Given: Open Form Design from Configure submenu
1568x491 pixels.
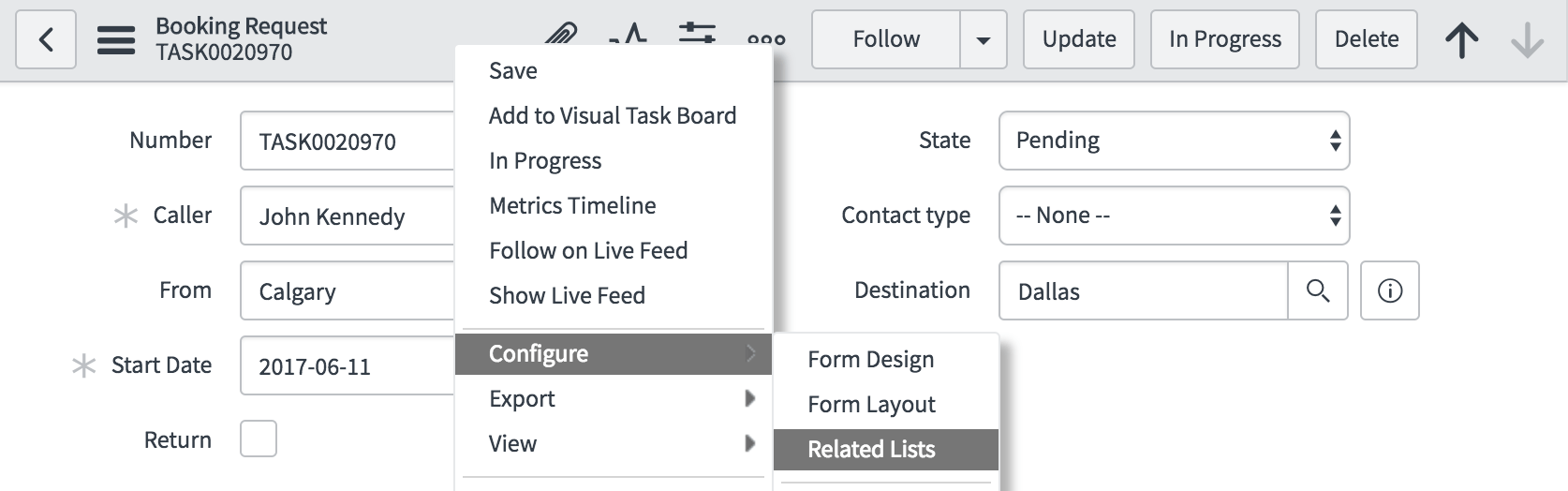Looking at the screenshot, I should [886, 359].
